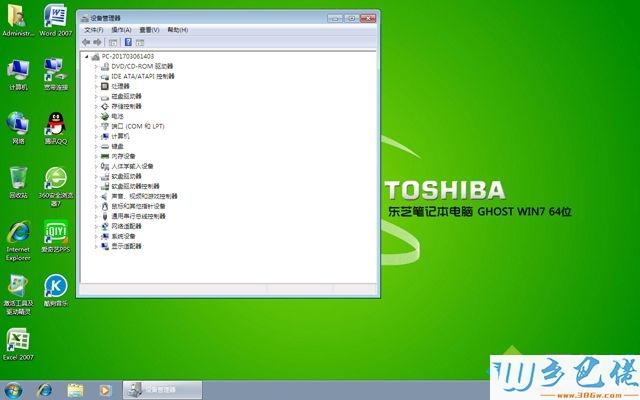The width and height of the screenshot is (640, 400).
Task: Select the 磁盘驱动器 row text
Action: point(127,96)
